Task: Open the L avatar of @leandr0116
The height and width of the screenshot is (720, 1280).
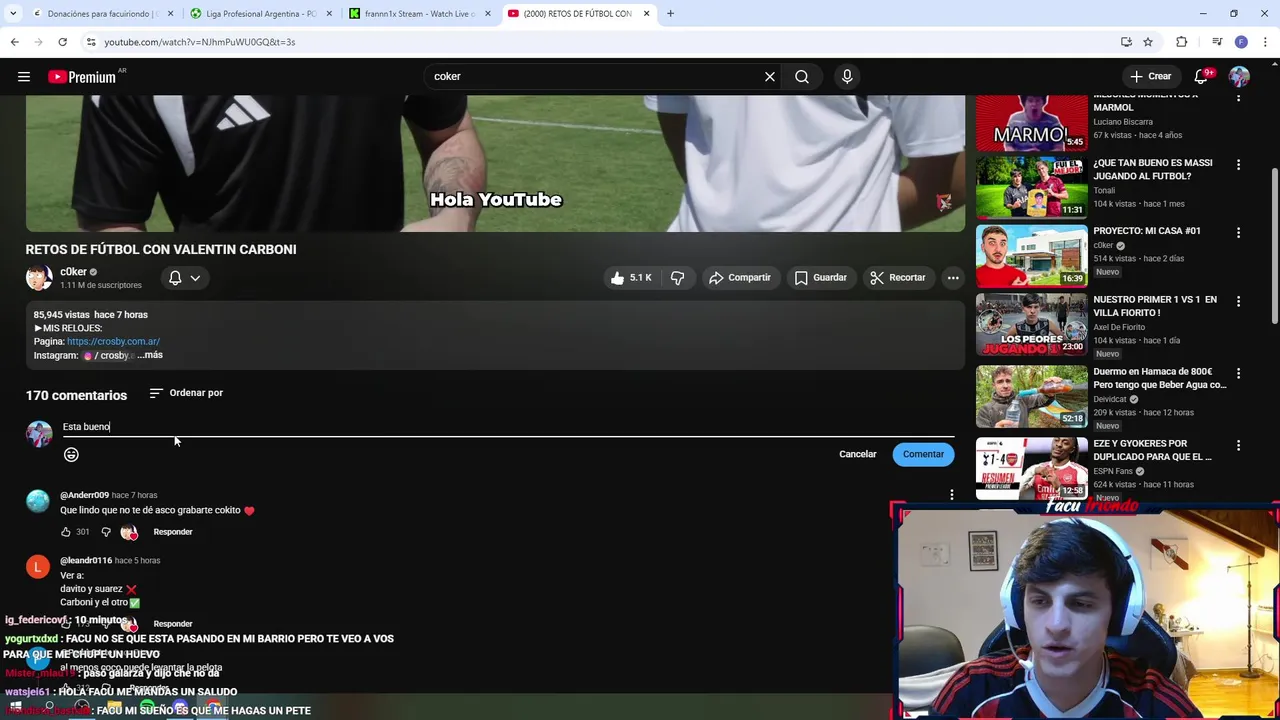Action: click(x=38, y=567)
